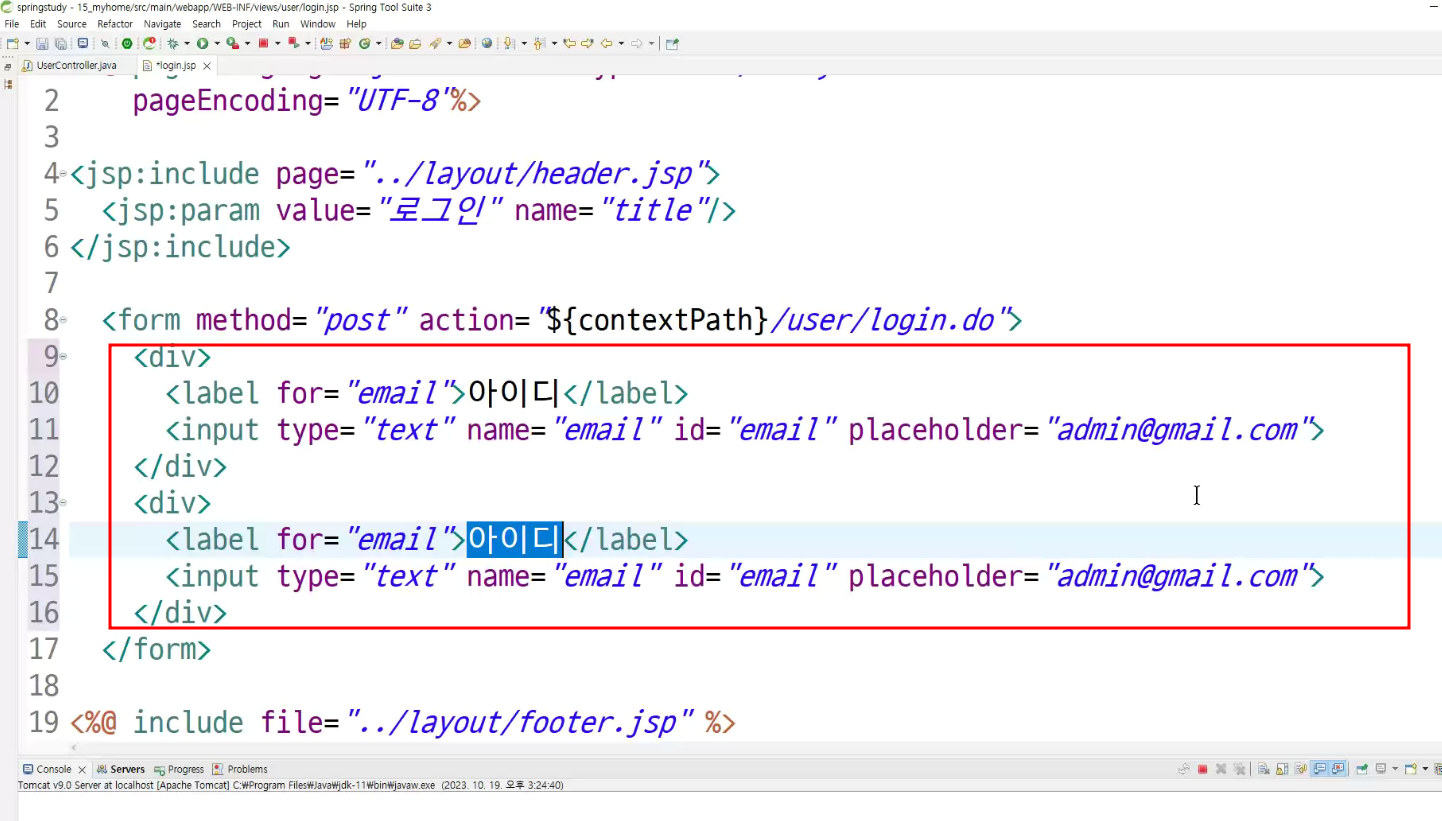1442x821 pixels.
Task: Click the Relaunch refresh toolbar icon
Action: (x=148, y=44)
